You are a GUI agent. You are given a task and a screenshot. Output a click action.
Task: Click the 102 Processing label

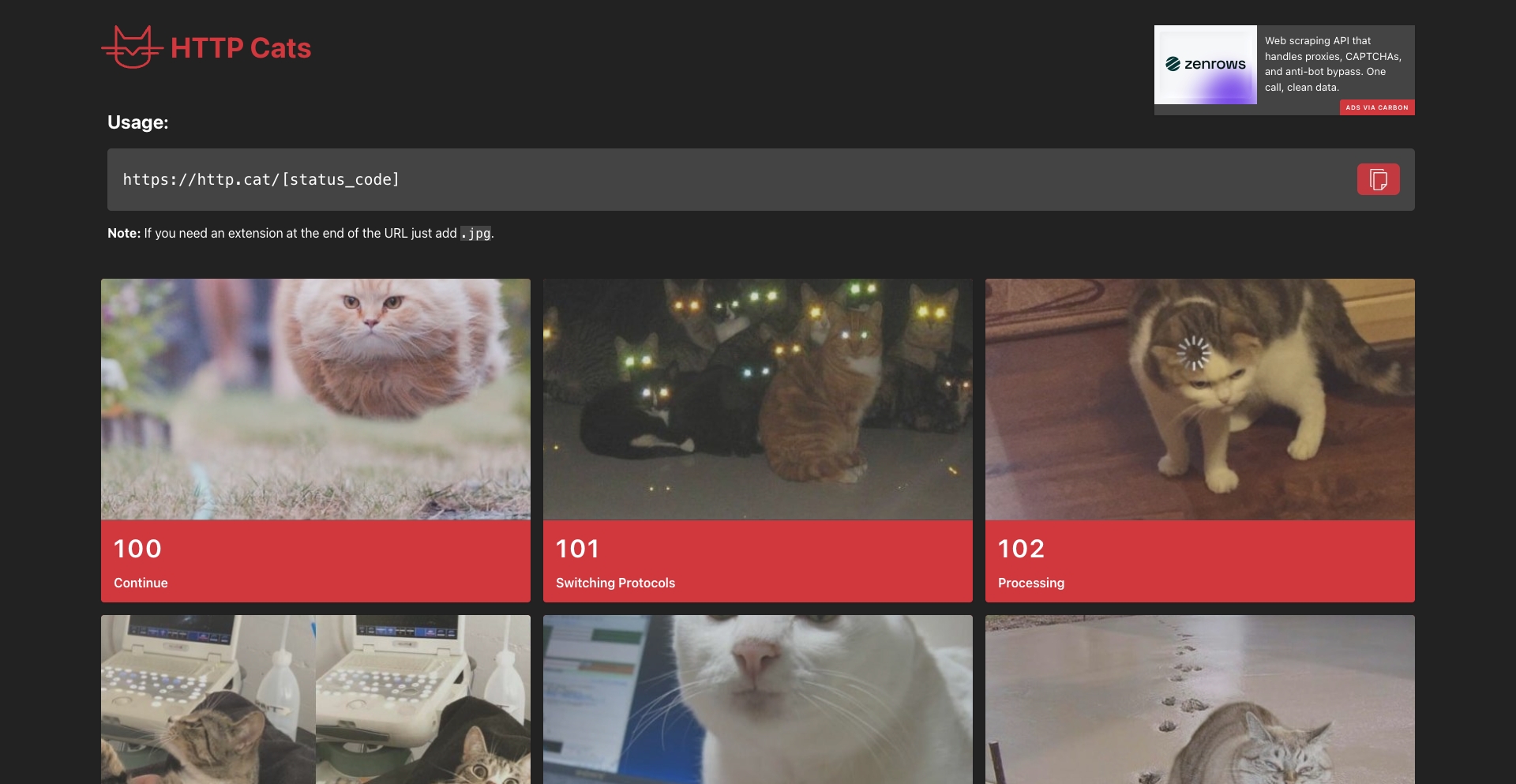coord(1031,583)
